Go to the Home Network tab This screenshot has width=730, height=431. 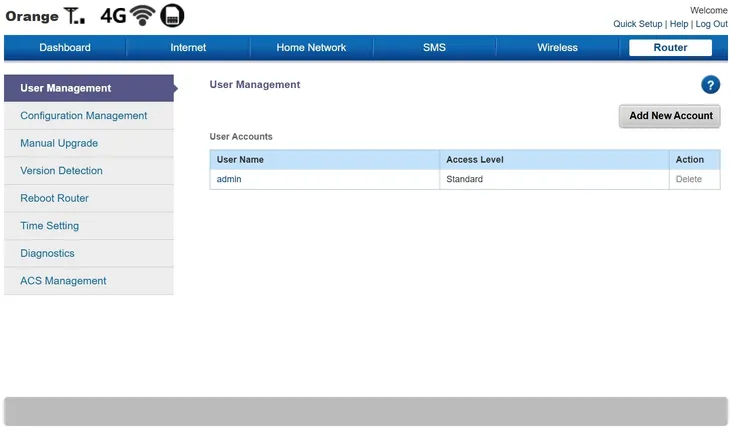[x=311, y=48]
